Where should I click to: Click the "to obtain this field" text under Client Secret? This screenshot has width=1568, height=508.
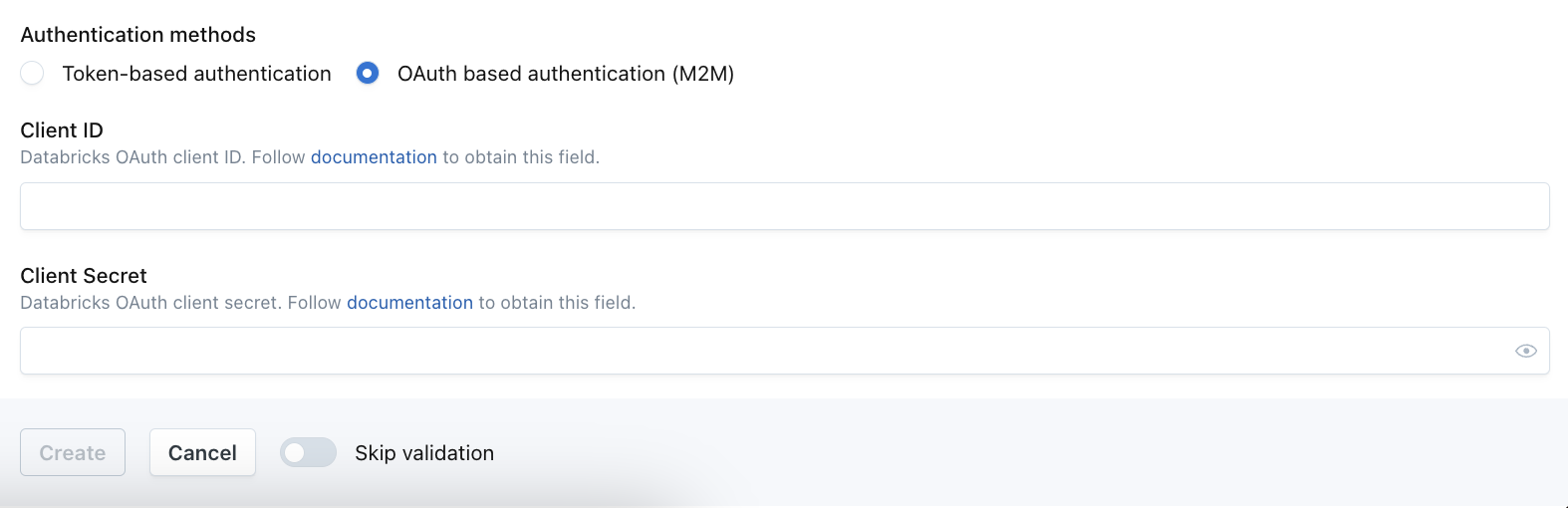(x=556, y=303)
